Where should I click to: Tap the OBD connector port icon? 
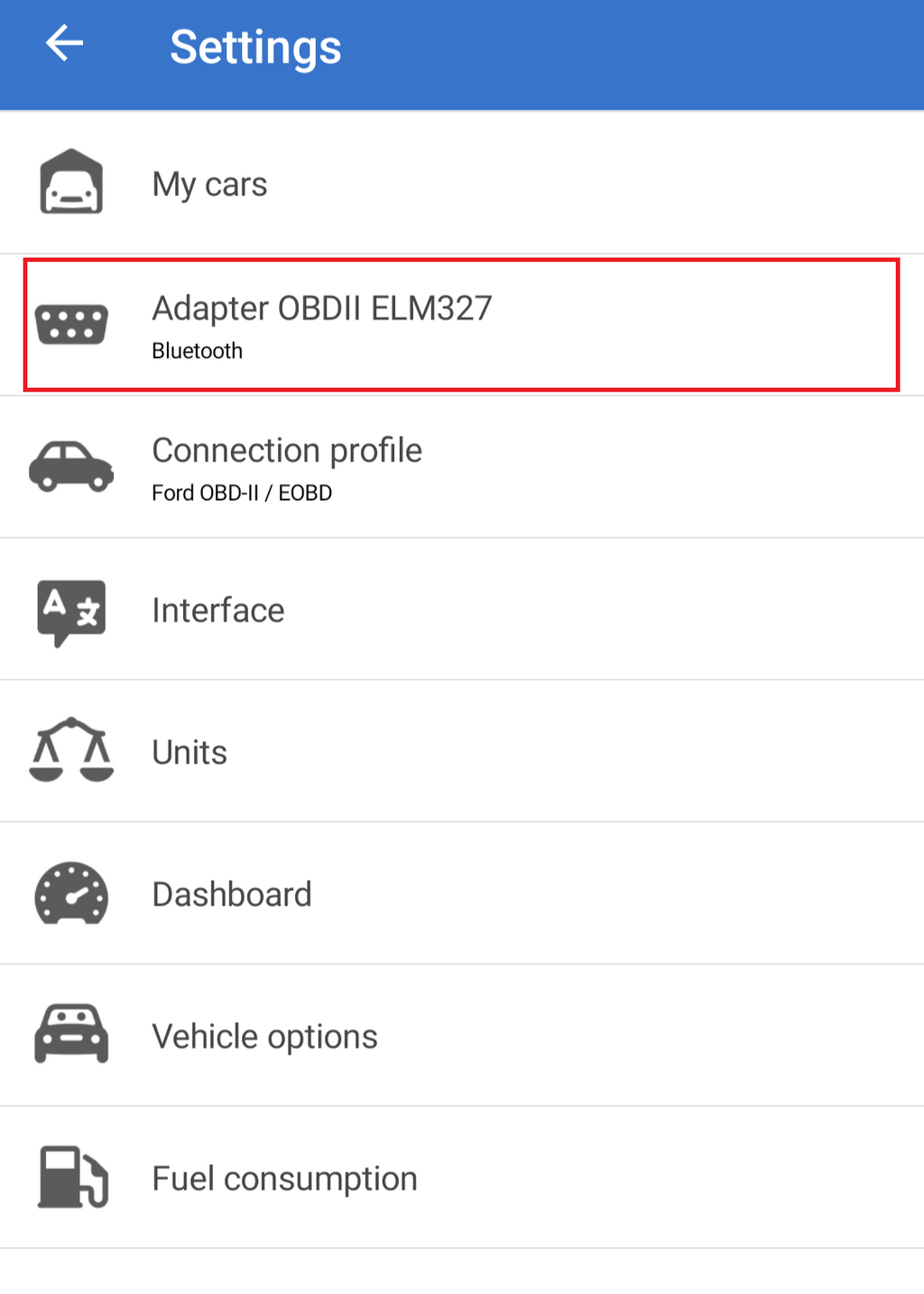coord(71,325)
